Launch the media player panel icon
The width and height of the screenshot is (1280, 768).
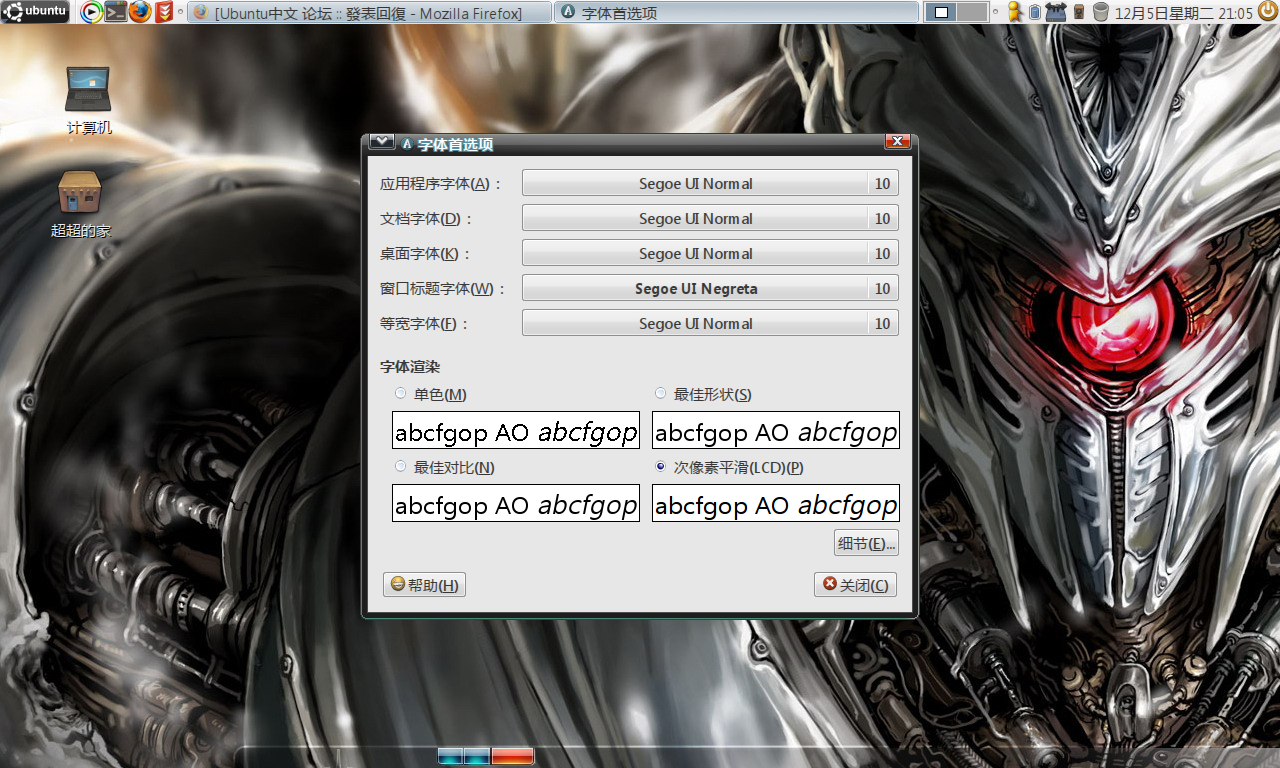click(x=92, y=12)
